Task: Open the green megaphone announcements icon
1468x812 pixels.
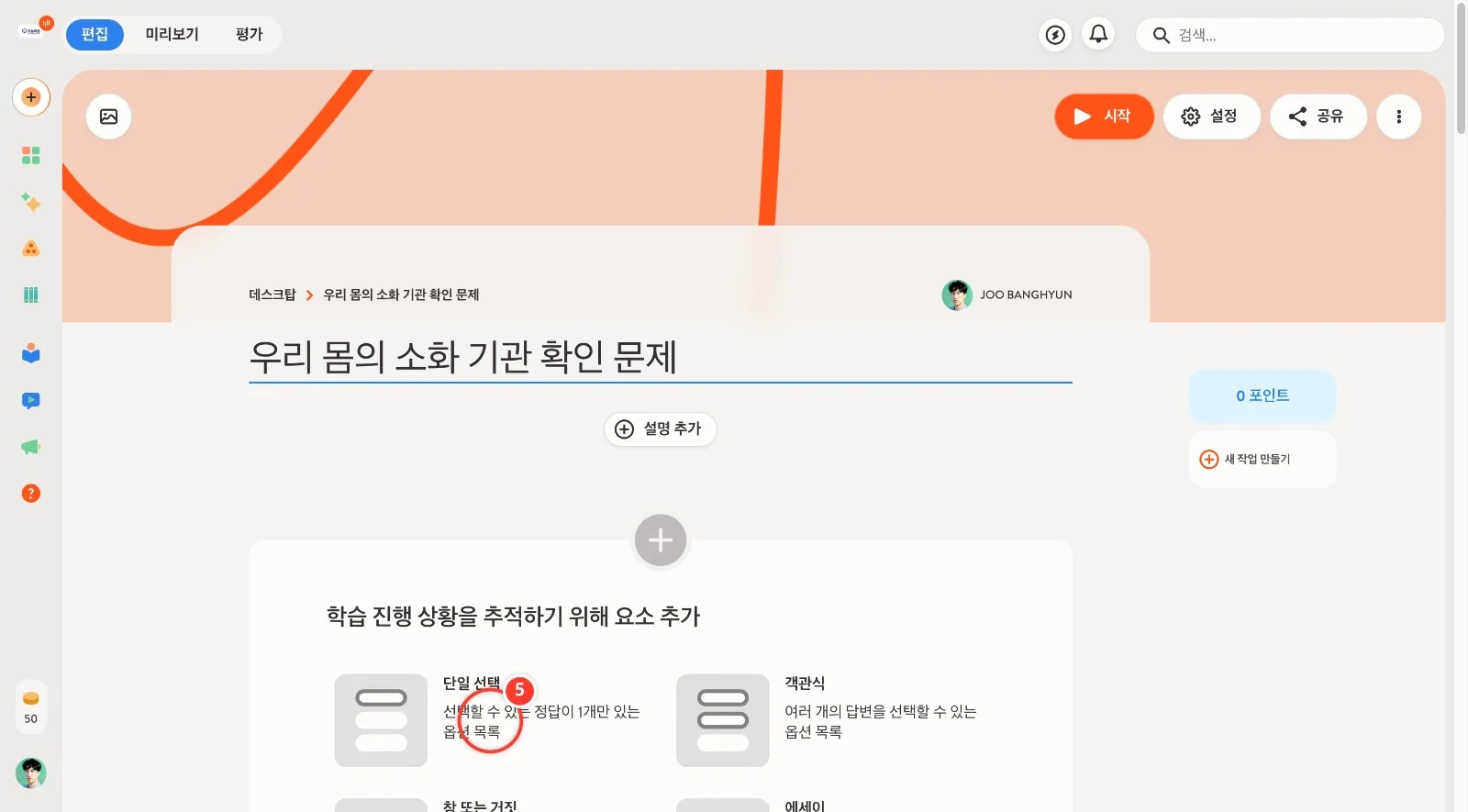Action: [x=31, y=447]
